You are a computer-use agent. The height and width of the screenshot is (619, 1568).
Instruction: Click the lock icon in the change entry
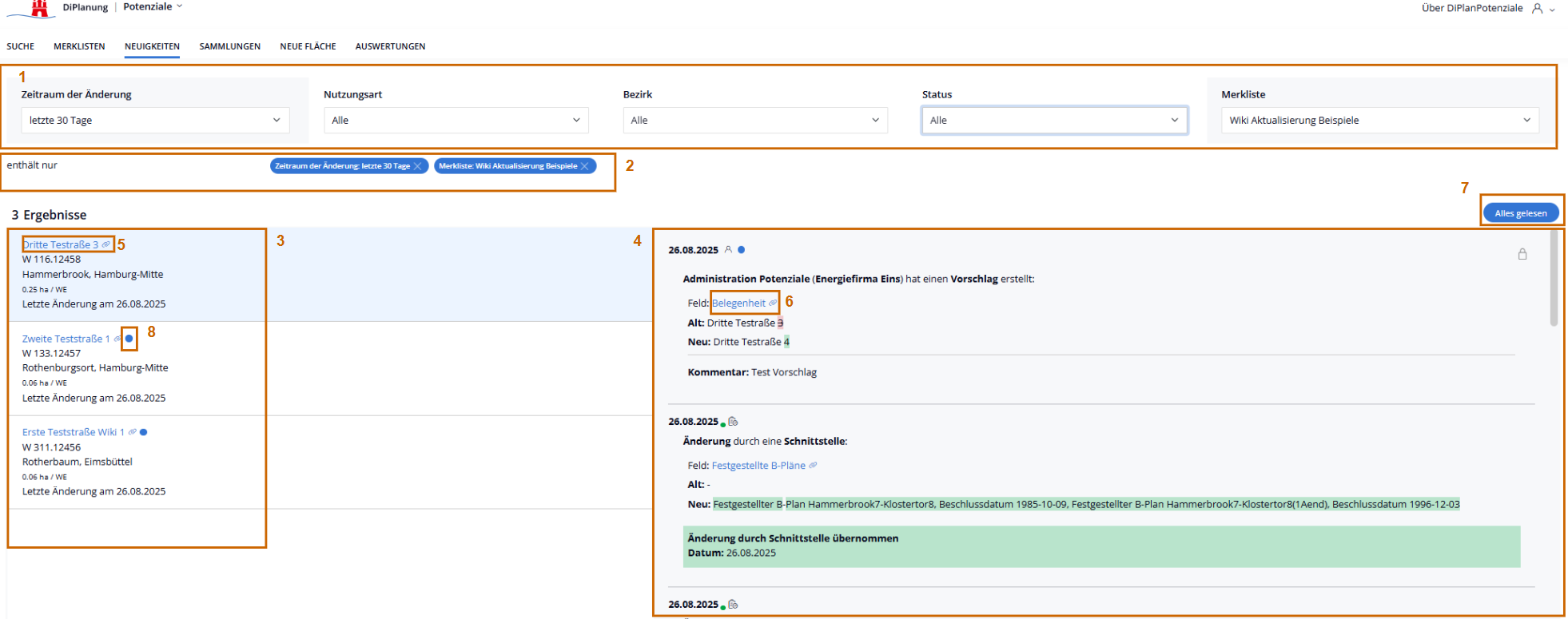pos(1522,254)
